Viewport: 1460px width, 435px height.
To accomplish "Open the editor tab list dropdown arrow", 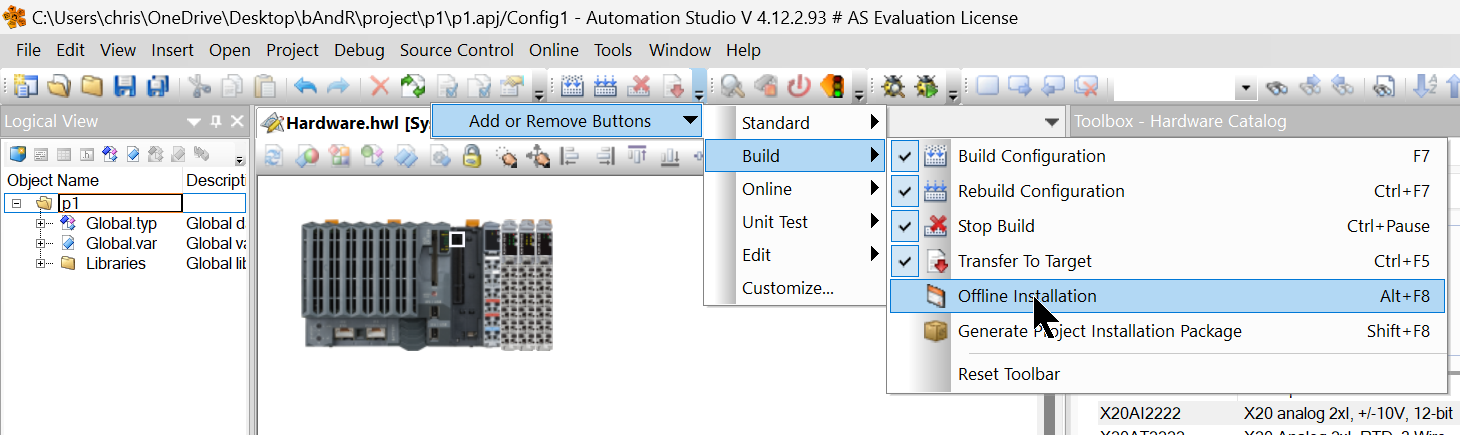I will [1050, 122].
